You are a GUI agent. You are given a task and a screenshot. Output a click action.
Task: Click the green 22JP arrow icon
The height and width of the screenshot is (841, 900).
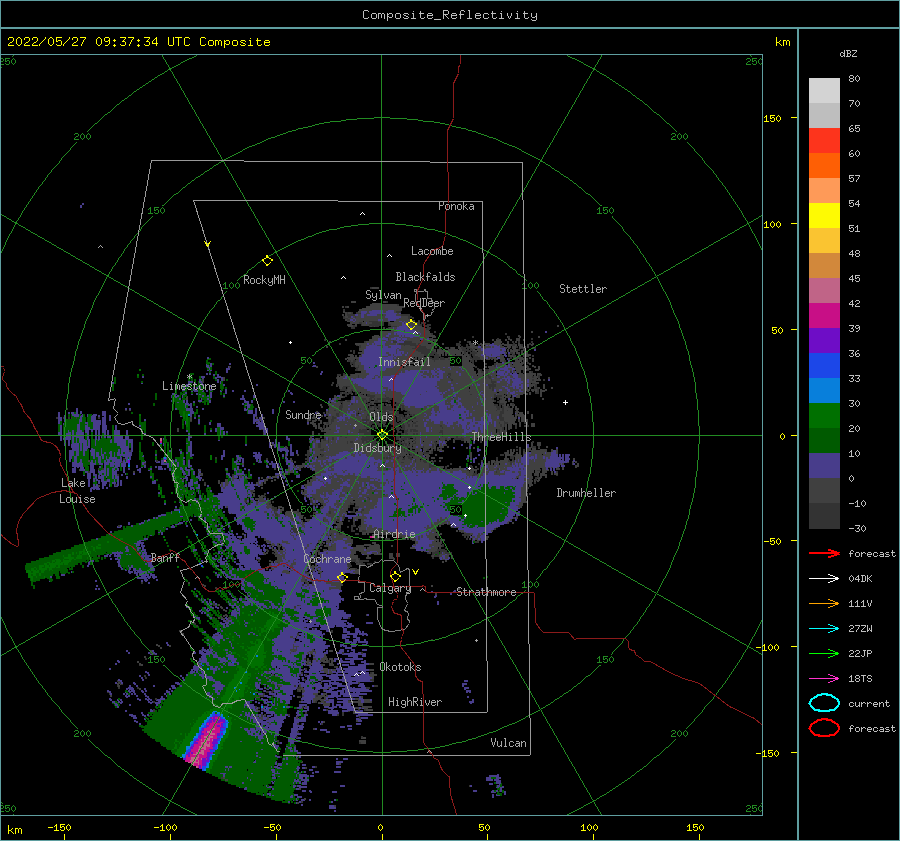point(824,653)
